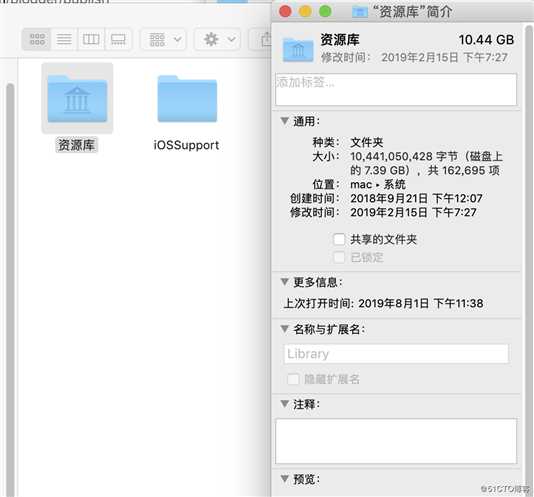The height and width of the screenshot is (497, 534).
Task: Zoom the 资源库 info window
Action: [325, 12]
